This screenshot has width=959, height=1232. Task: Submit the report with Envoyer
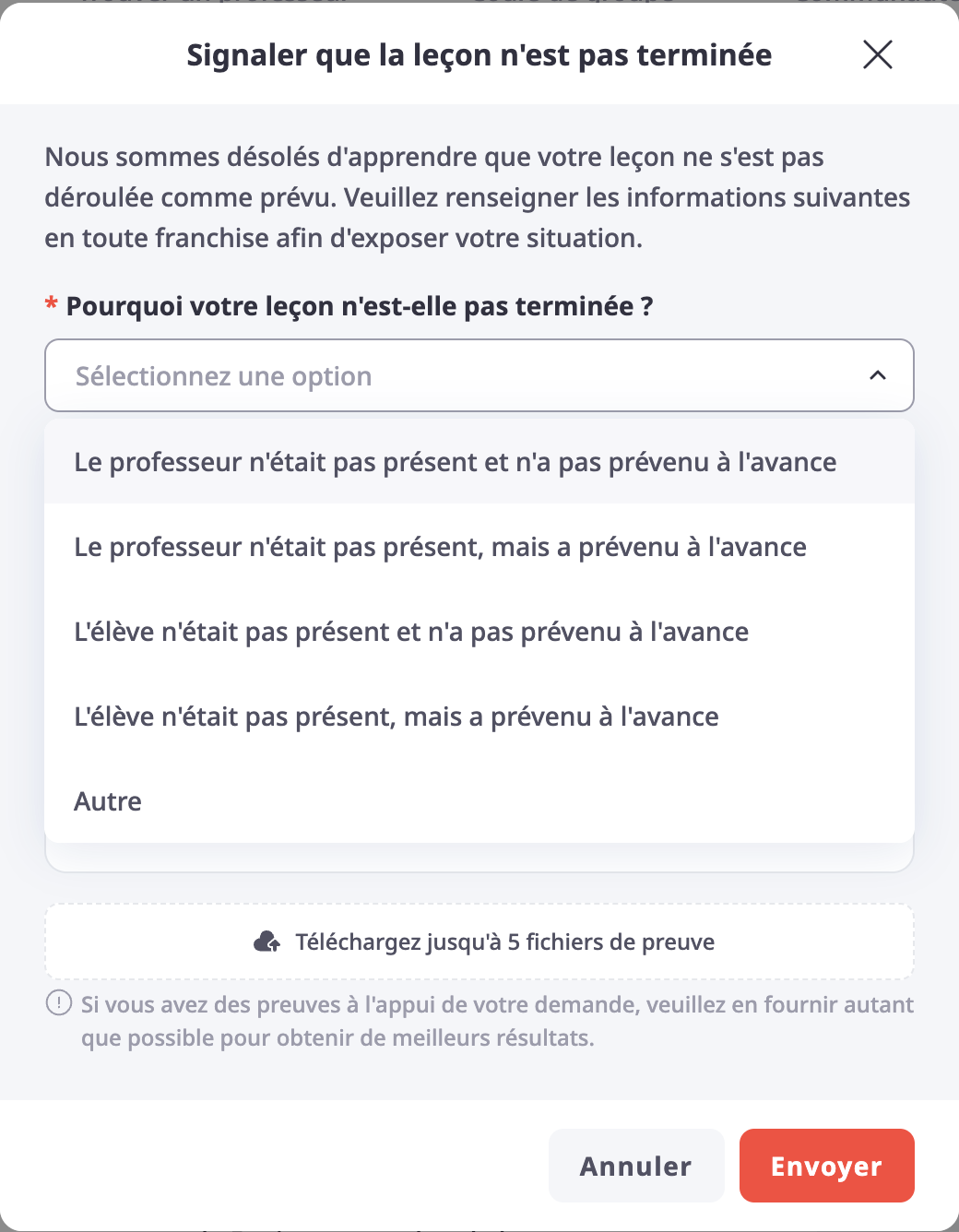click(x=827, y=1166)
